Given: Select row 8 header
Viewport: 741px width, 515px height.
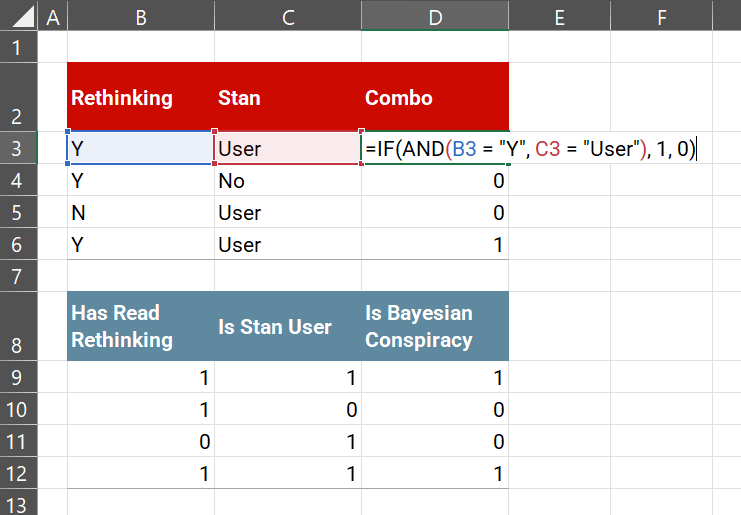Looking at the screenshot, I should 18,326.
